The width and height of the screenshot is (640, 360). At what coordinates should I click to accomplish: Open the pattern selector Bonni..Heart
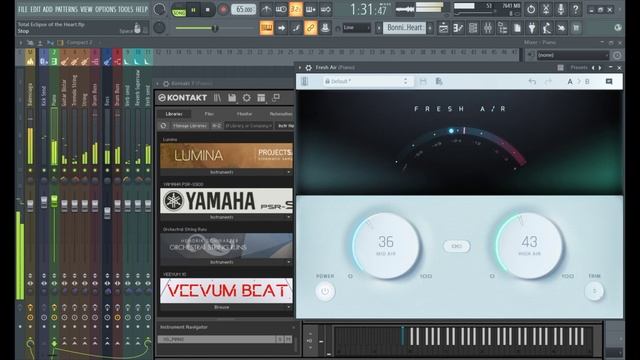(x=404, y=28)
